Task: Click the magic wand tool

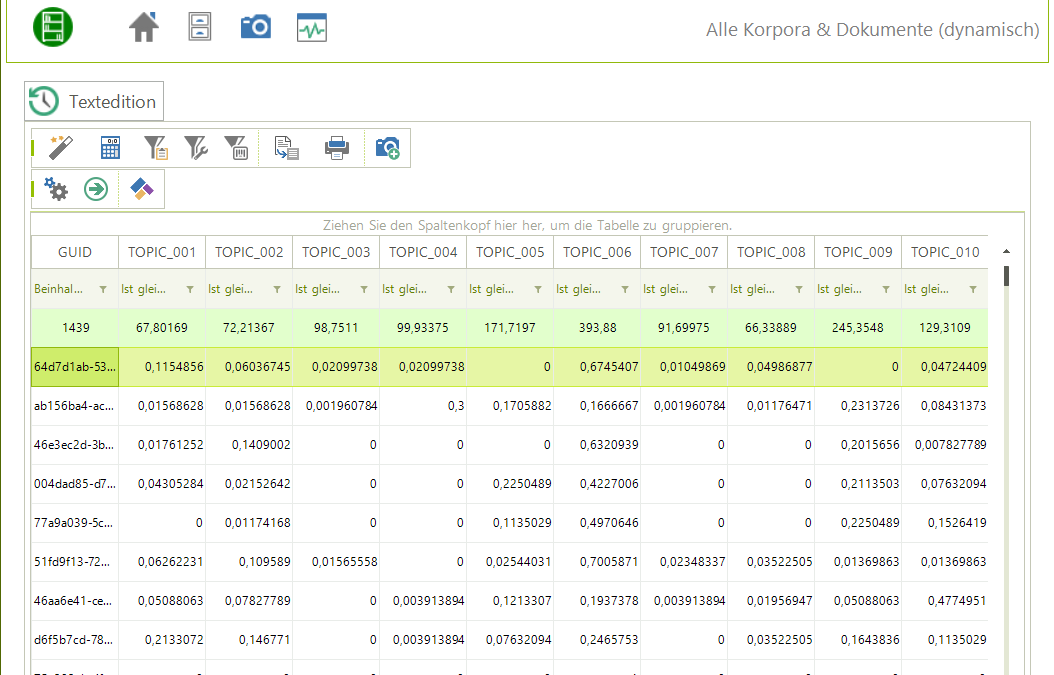Action: (x=62, y=148)
